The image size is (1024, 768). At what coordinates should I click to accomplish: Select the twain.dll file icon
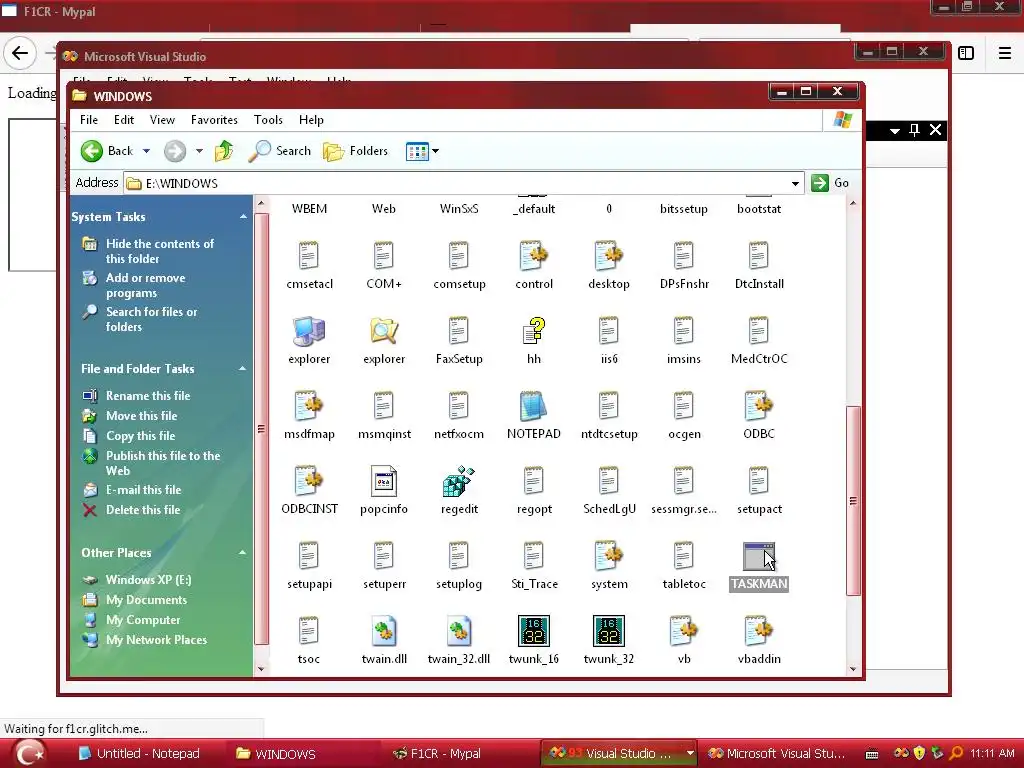pyautogui.click(x=383, y=631)
